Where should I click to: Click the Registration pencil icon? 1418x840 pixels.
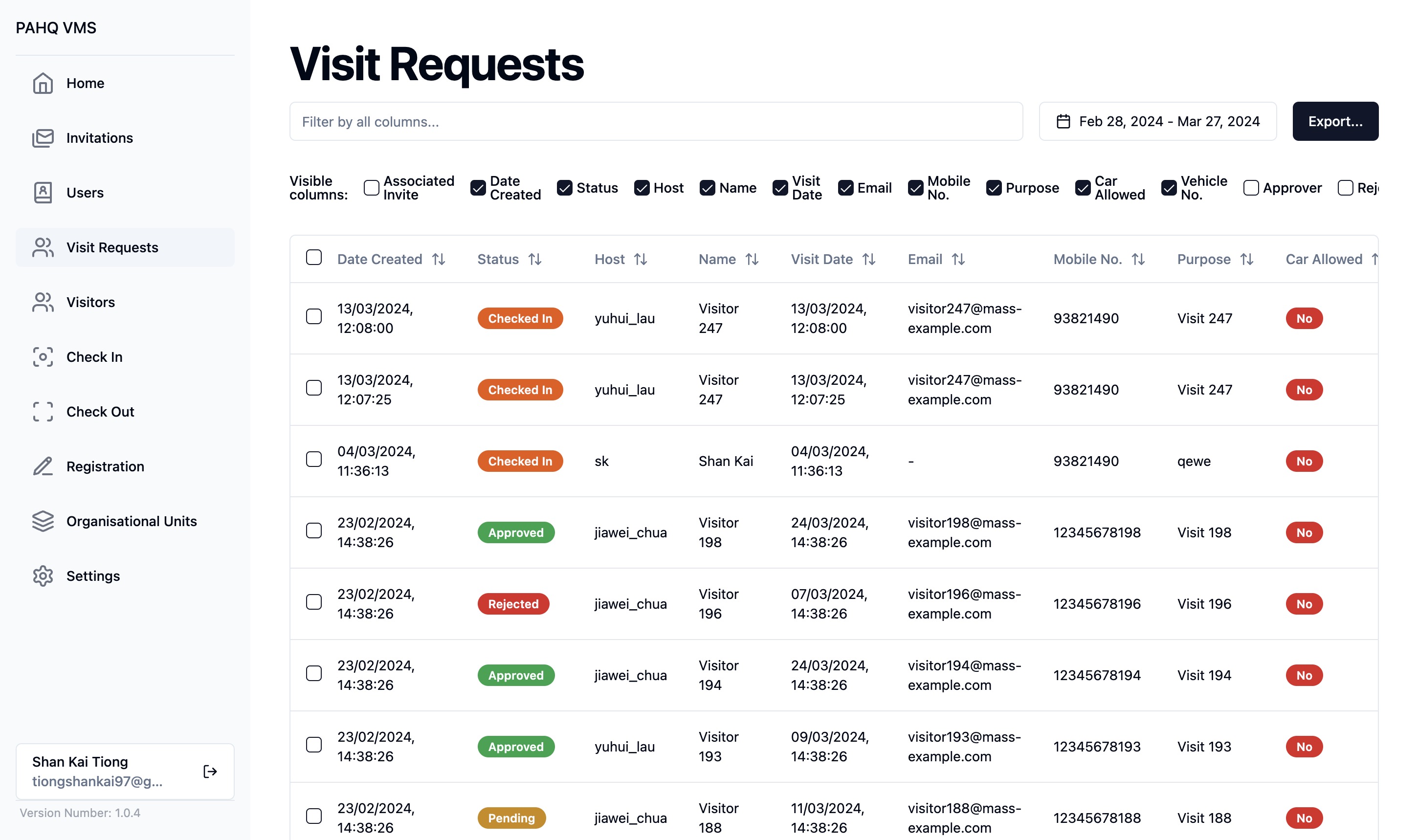point(43,466)
